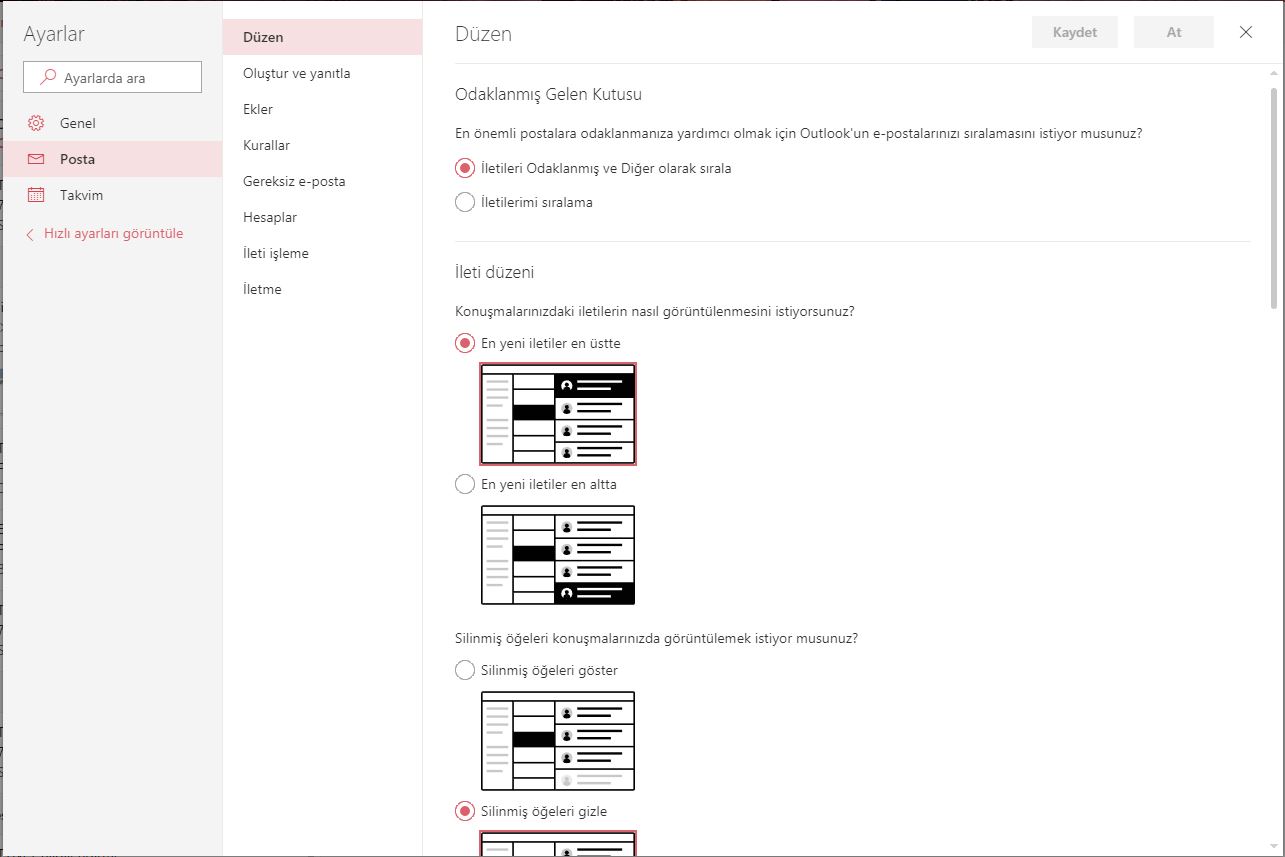
Task: Click the At discard button
Action: coord(1174,32)
